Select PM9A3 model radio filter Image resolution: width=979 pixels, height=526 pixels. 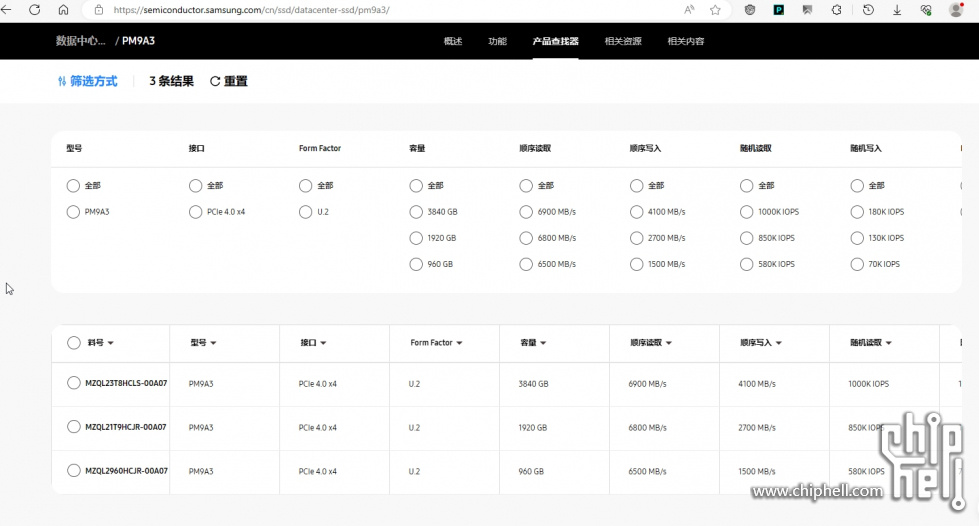click(x=73, y=212)
